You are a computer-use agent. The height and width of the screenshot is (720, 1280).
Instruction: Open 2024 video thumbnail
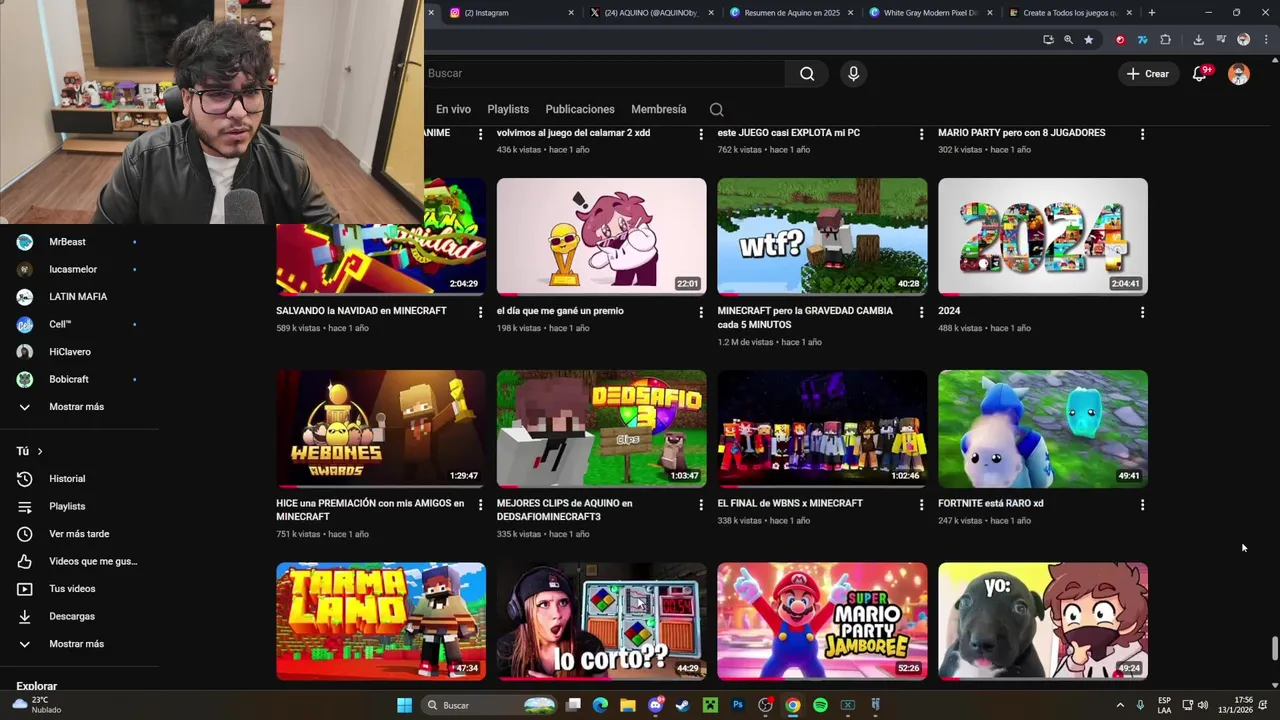point(1043,237)
